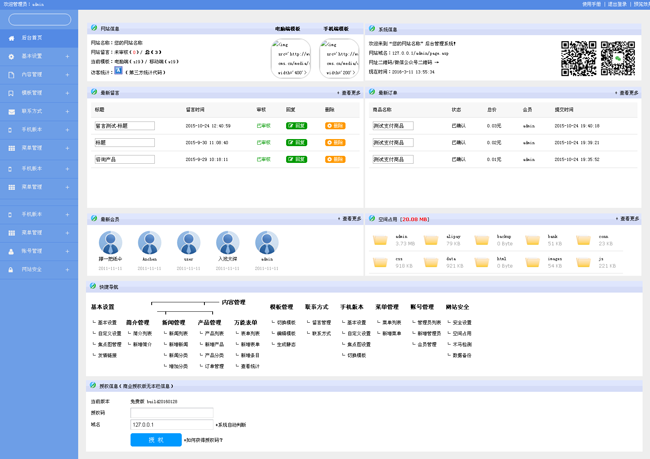The image size is (650, 459).
Task: Open the alipay folder icon
Action: pyautogui.click(x=430, y=240)
